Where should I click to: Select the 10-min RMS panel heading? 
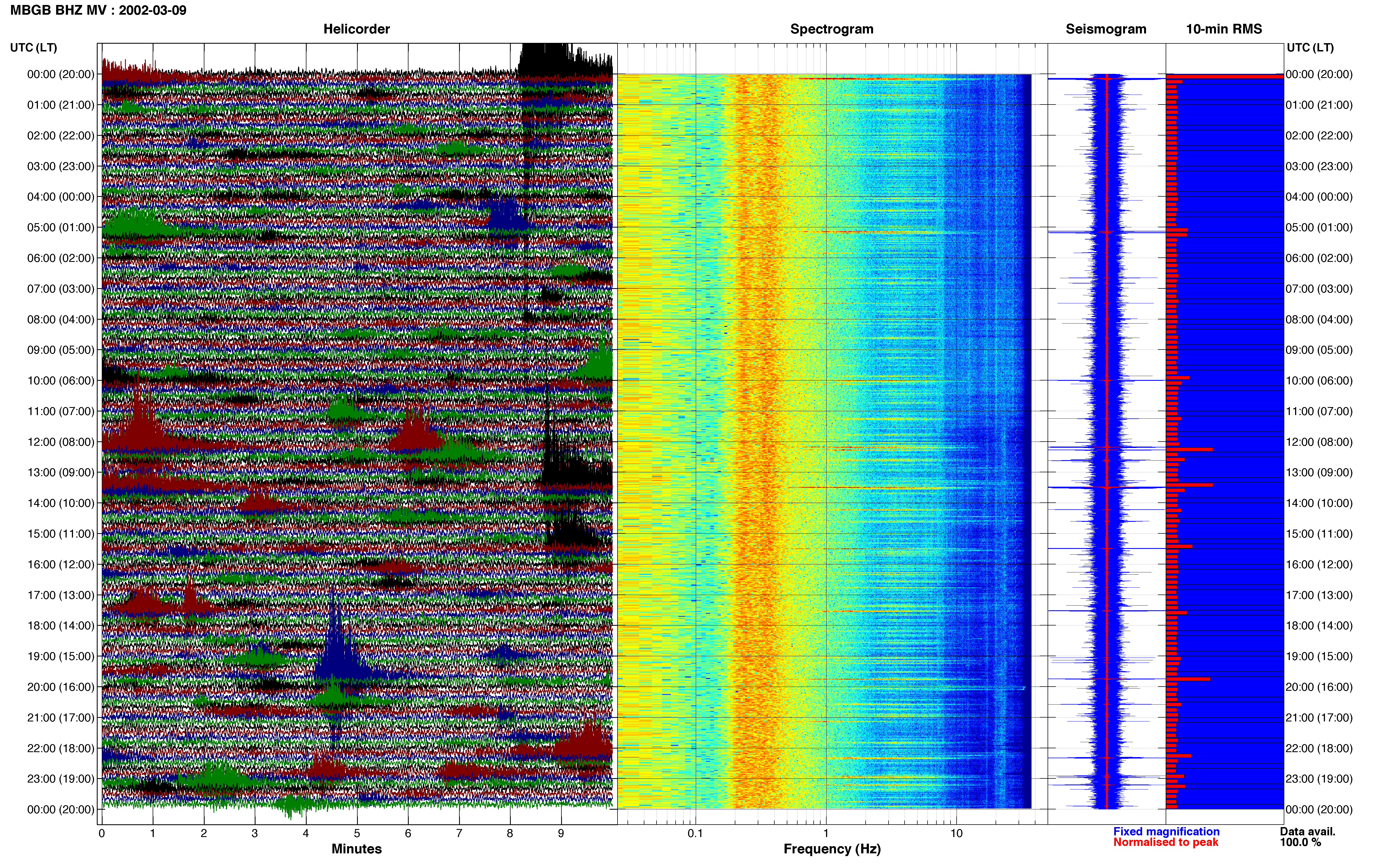pyautogui.click(x=1224, y=29)
